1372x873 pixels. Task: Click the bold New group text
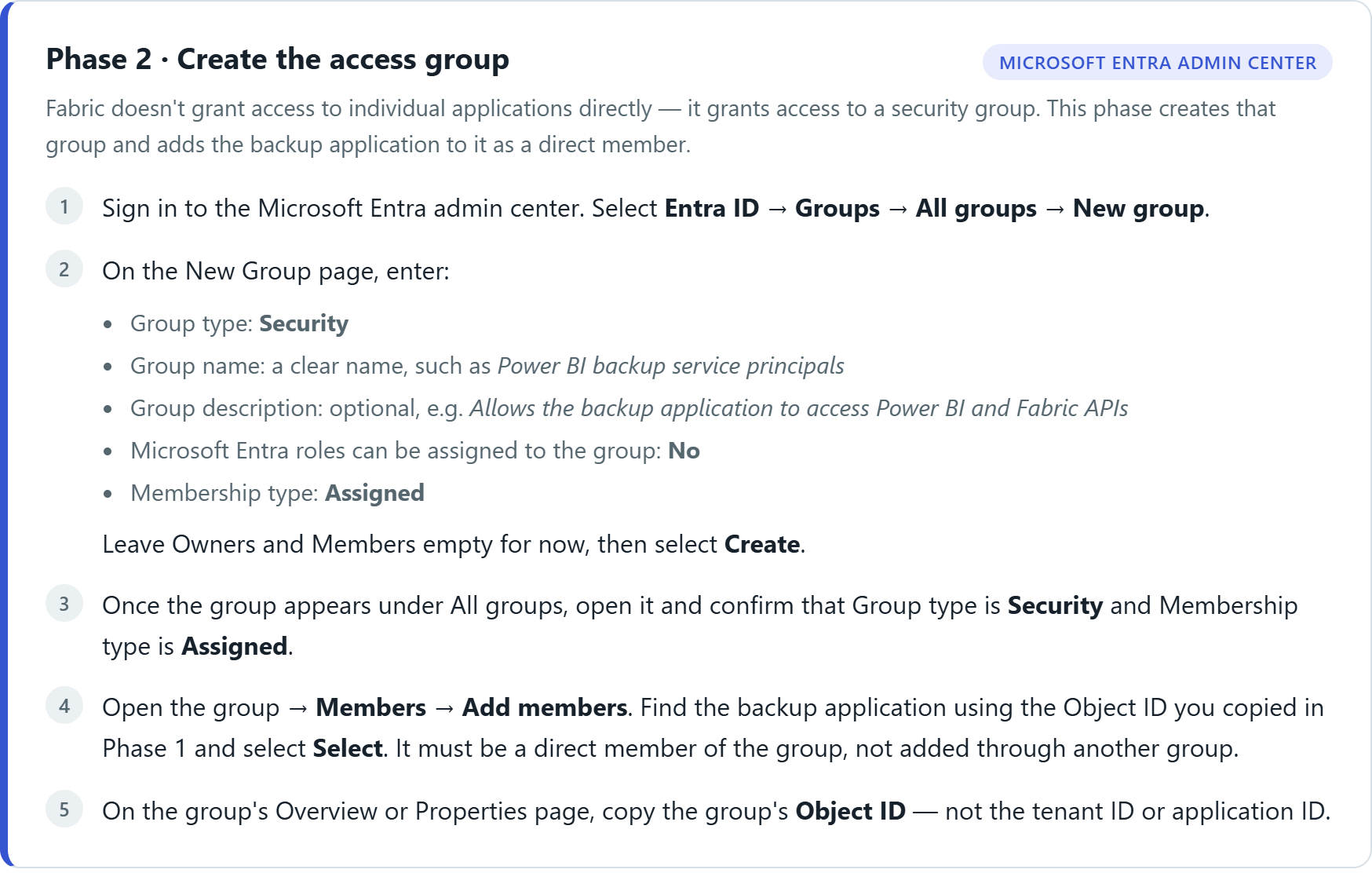click(x=1138, y=208)
